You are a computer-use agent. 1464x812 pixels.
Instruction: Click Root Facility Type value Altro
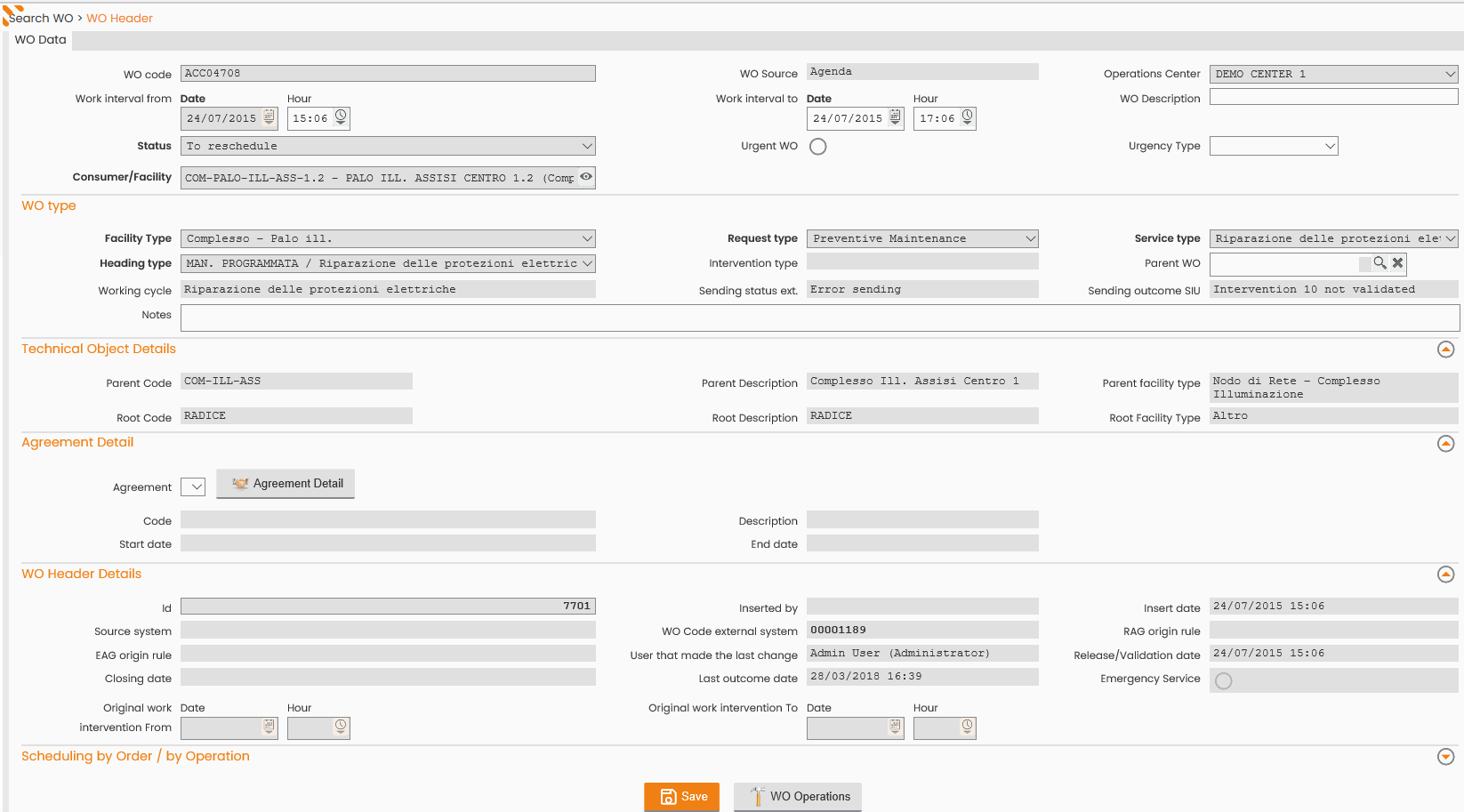[x=1334, y=415]
